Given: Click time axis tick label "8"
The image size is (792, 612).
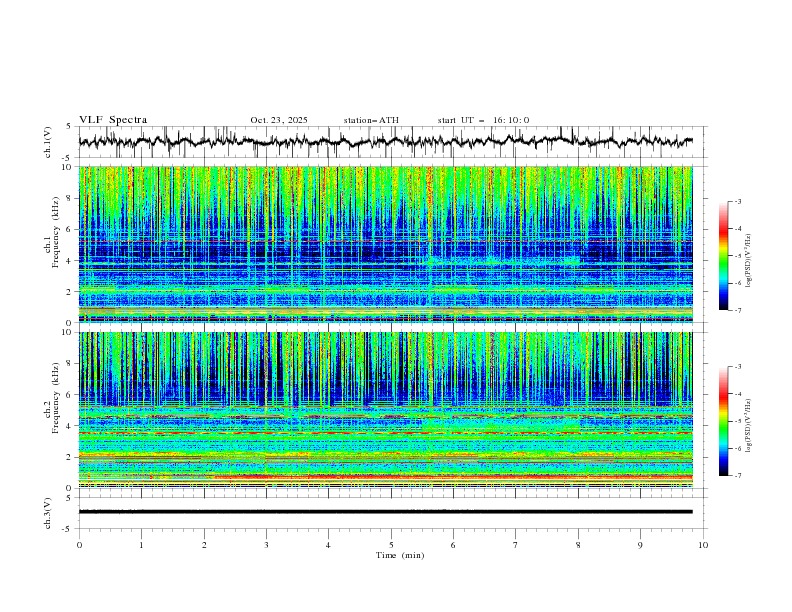Looking at the screenshot, I should pyautogui.click(x=578, y=545).
